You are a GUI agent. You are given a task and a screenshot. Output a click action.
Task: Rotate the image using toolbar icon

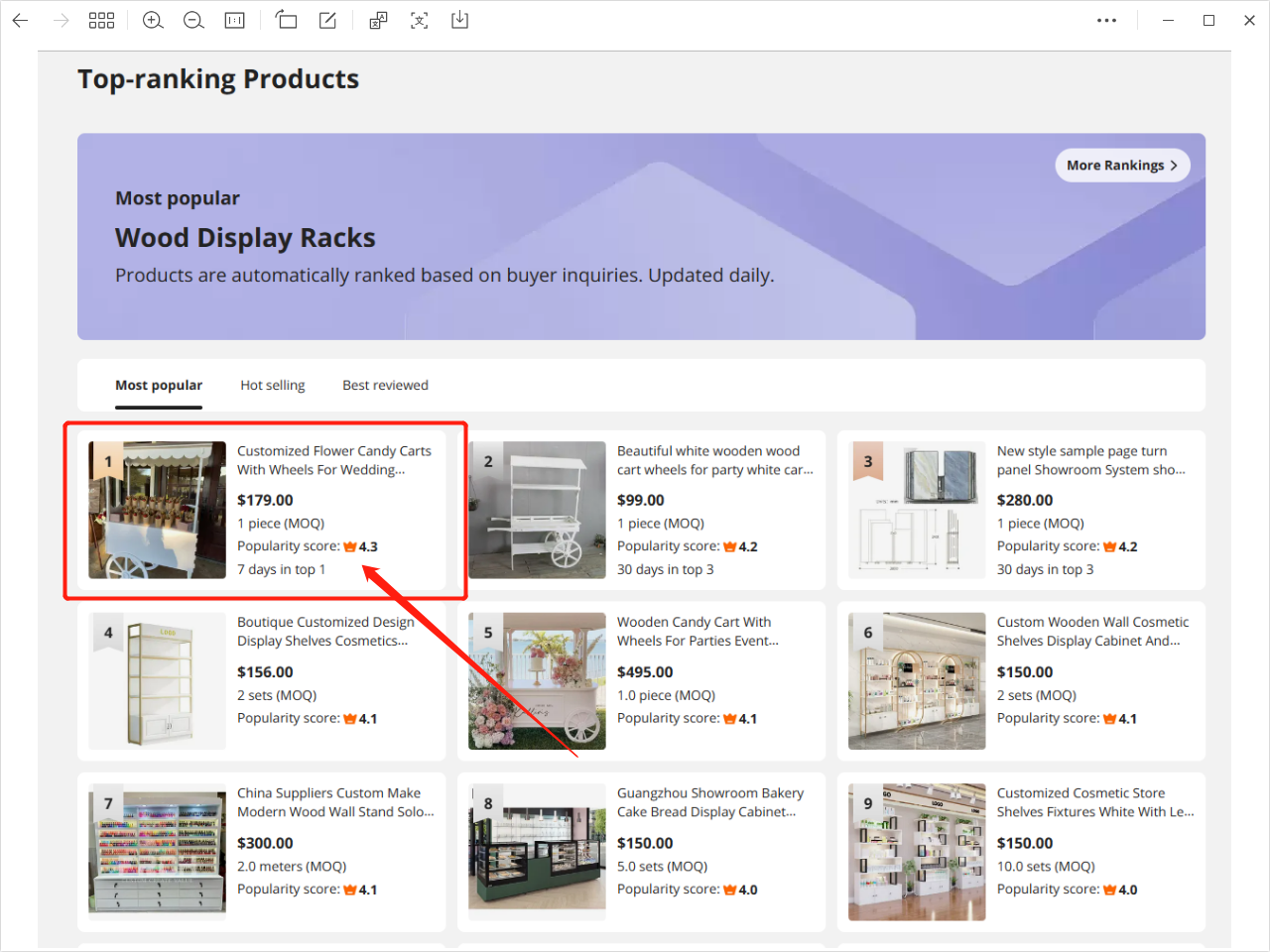click(x=287, y=20)
